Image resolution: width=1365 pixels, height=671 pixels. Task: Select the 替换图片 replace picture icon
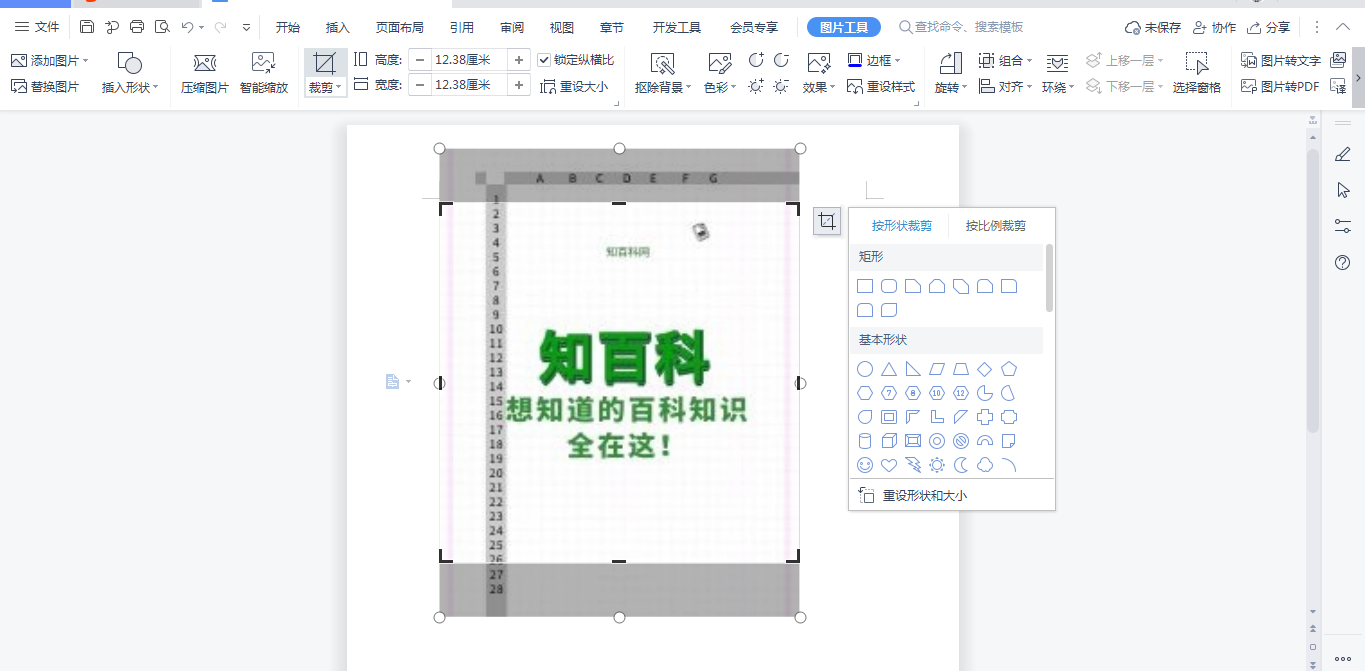20,87
